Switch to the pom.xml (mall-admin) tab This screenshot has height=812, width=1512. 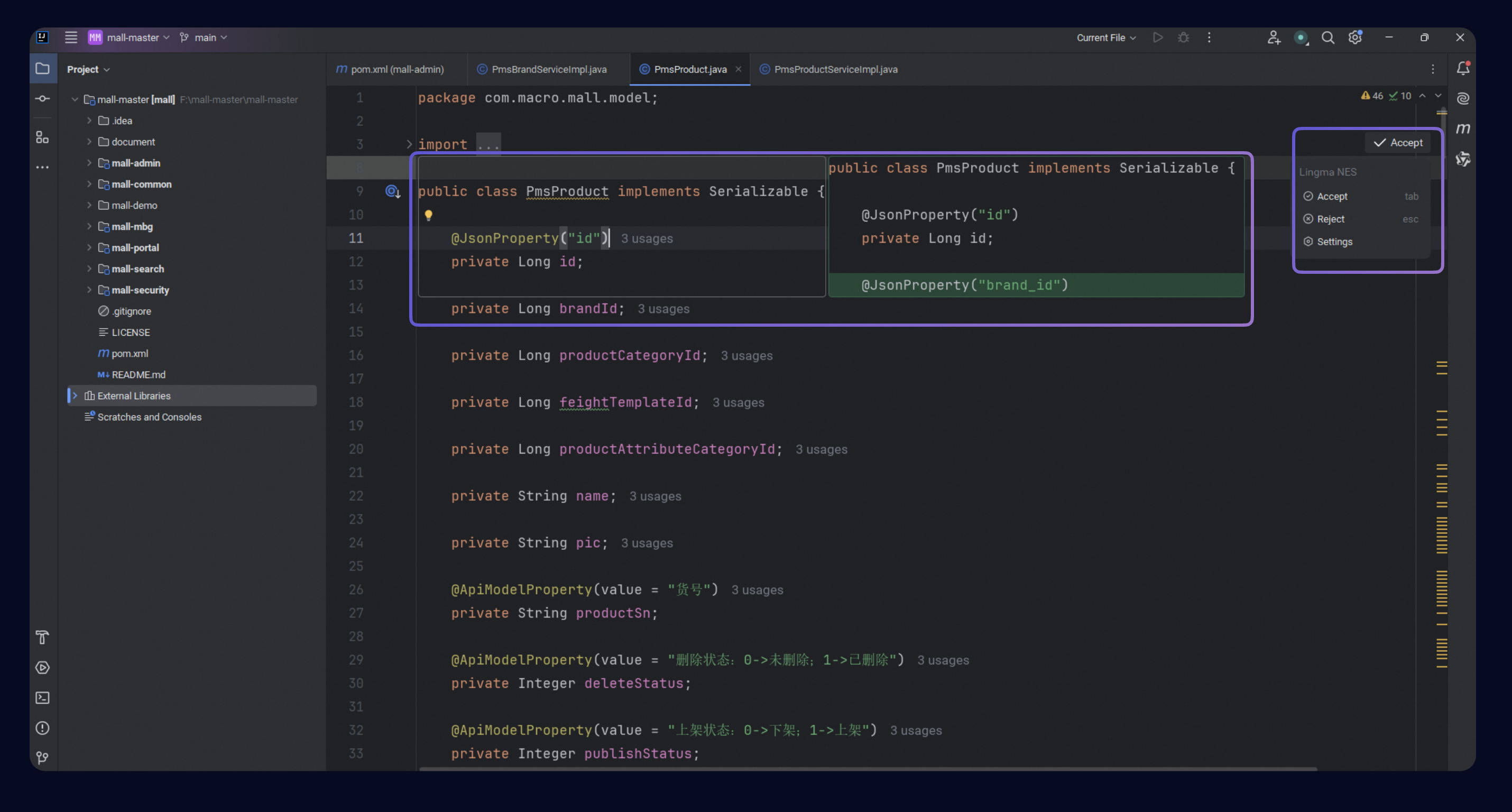pos(397,69)
